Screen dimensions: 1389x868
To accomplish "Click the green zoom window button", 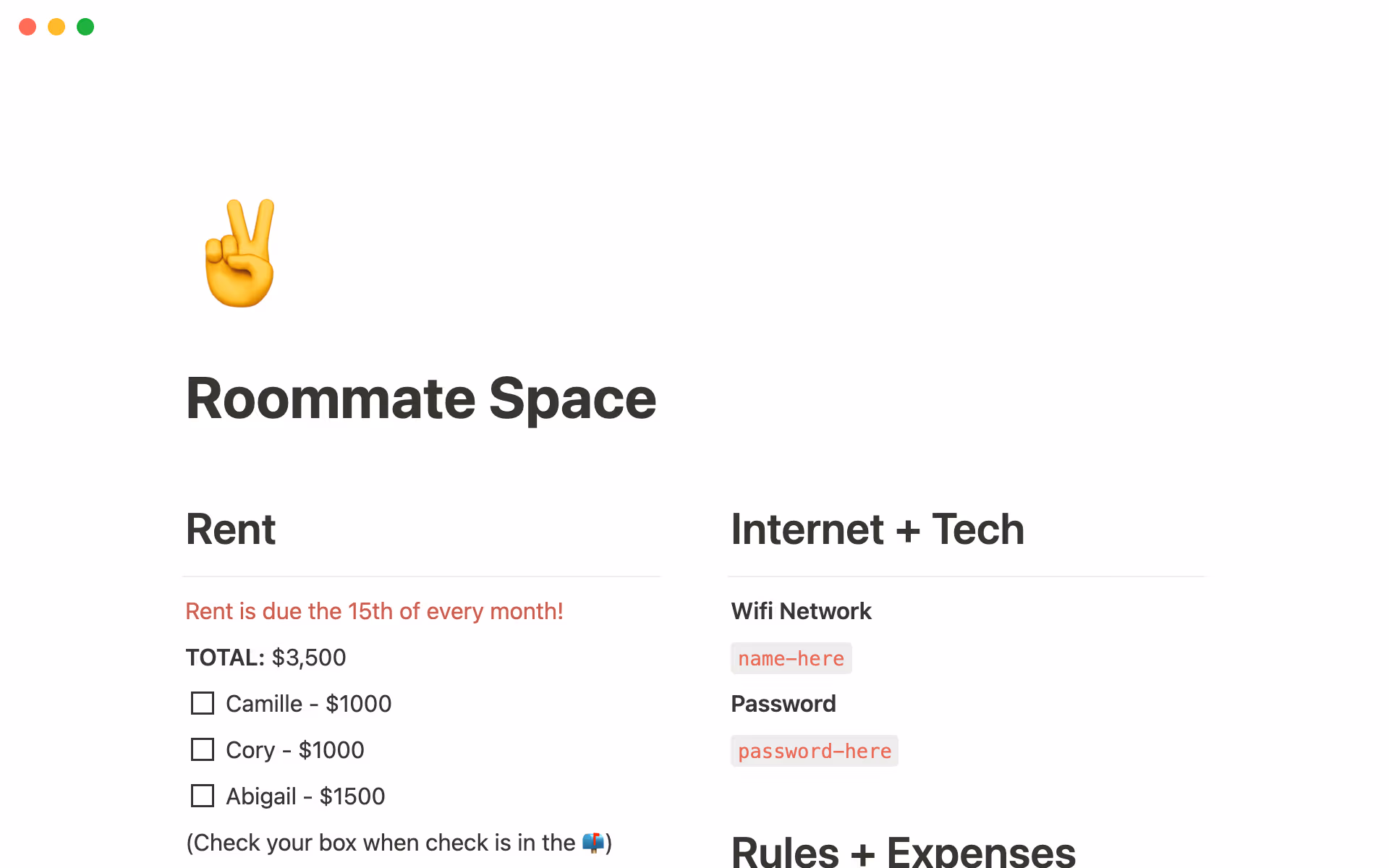I will point(85,27).
